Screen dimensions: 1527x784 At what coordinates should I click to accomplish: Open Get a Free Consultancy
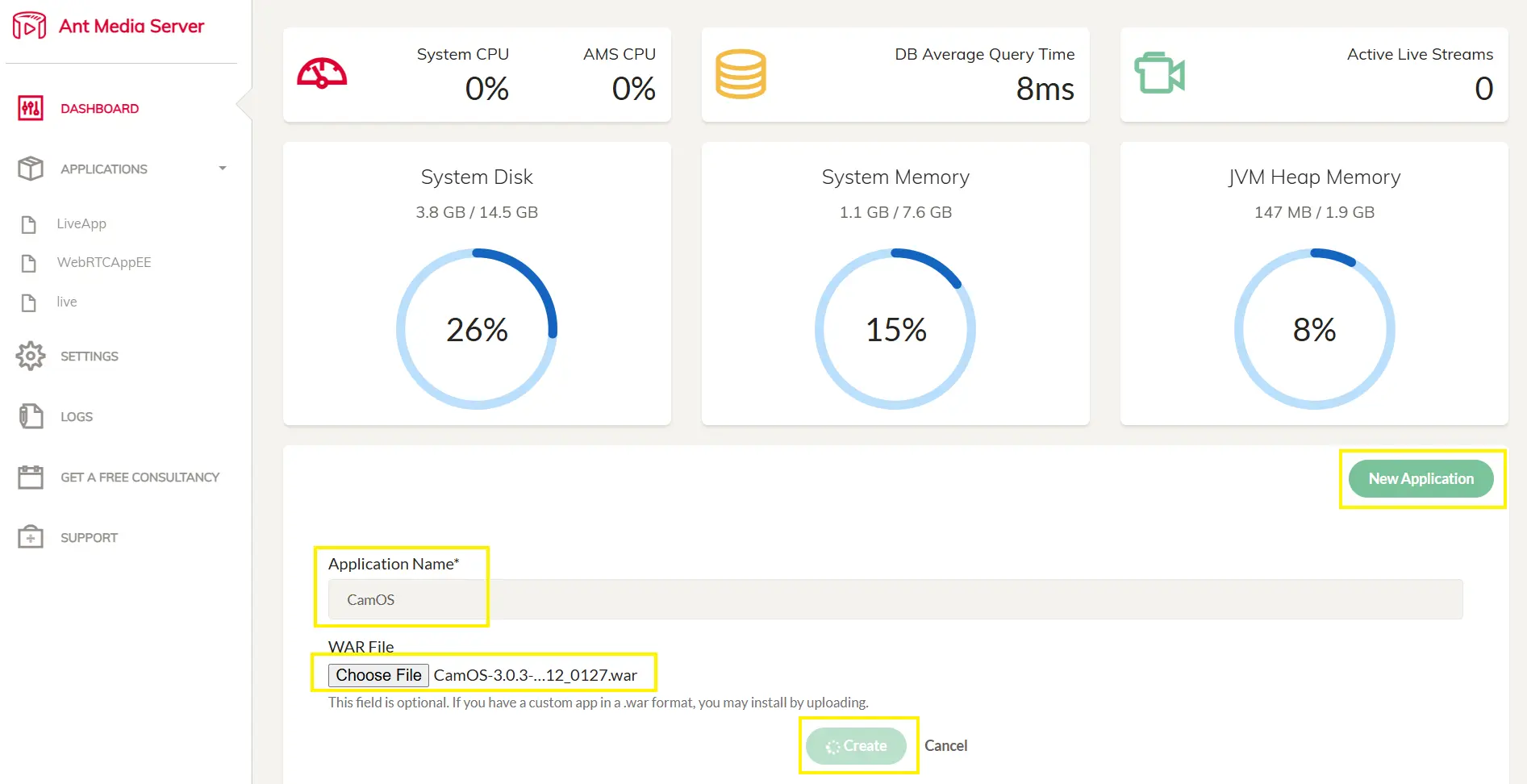click(140, 477)
